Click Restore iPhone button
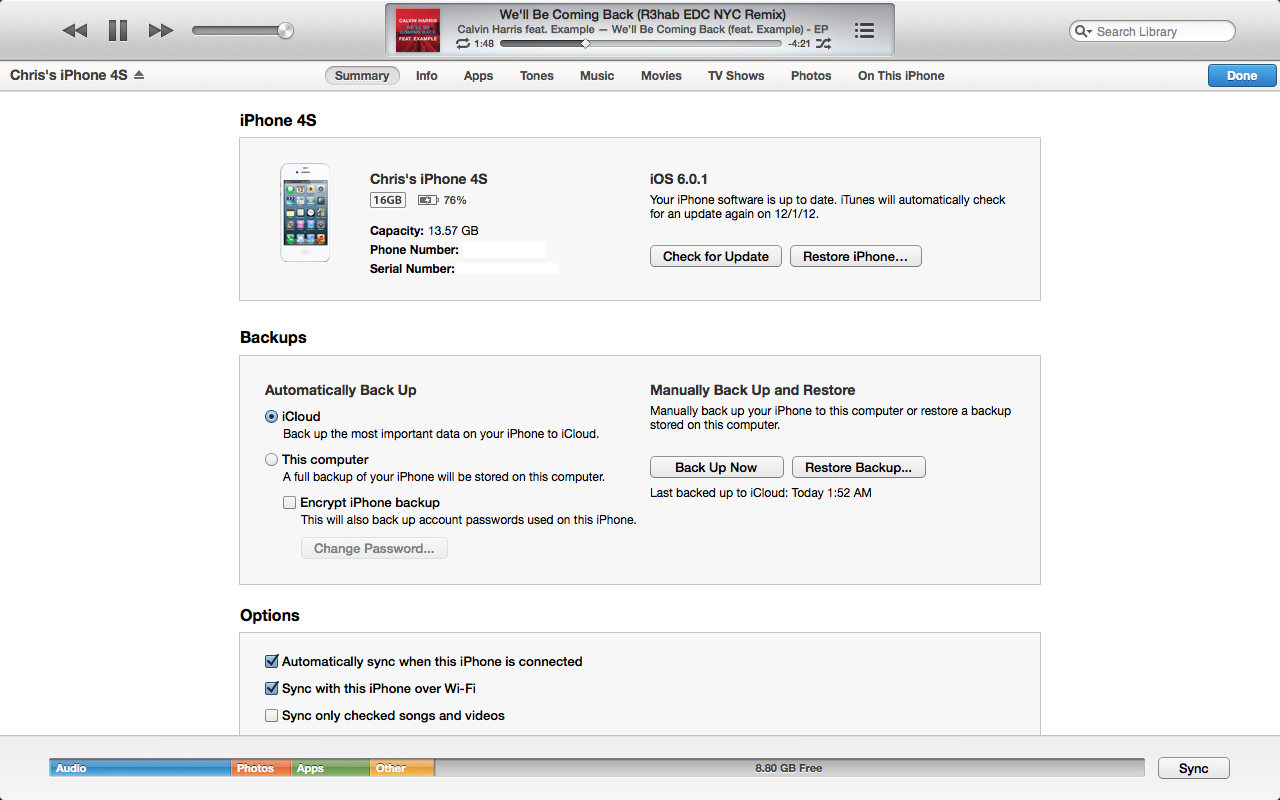The height and width of the screenshot is (800, 1280). [x=856, y=256]
